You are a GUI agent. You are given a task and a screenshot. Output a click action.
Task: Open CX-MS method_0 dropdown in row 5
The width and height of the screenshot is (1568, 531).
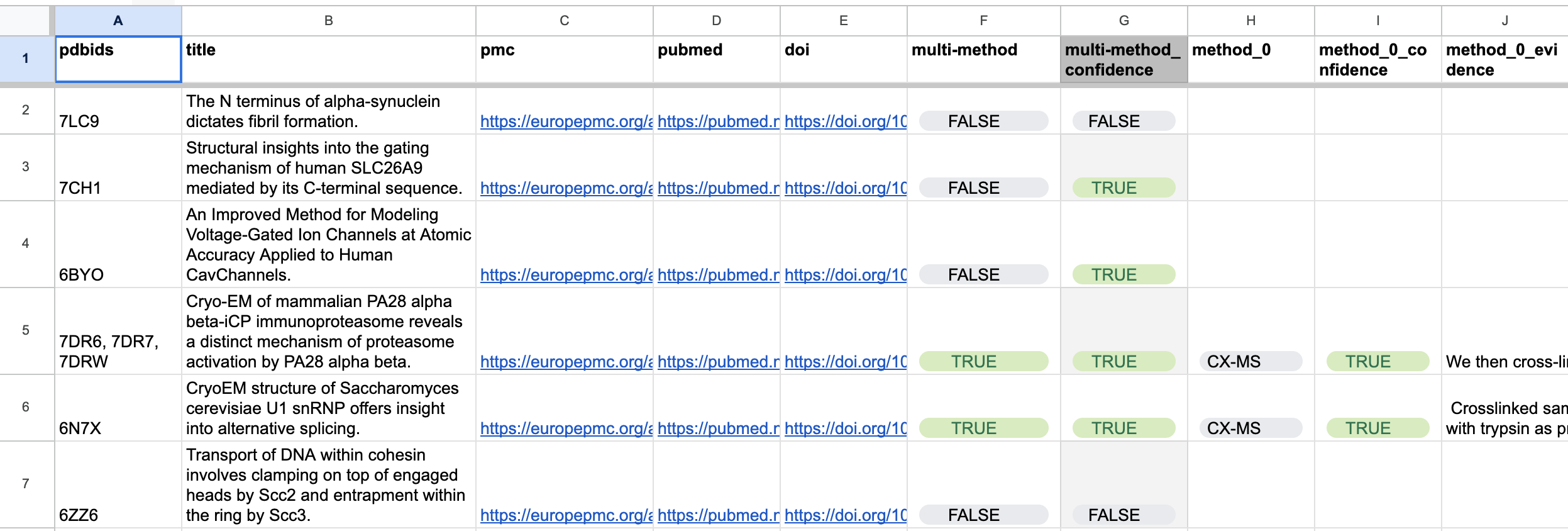[x=1251, y=361]
